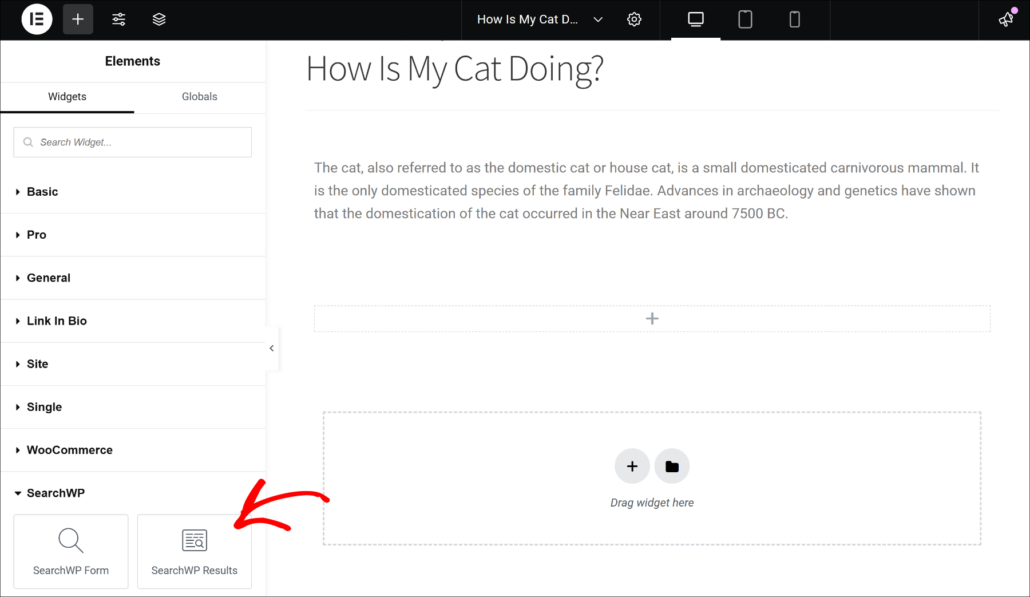Click the Elements panel title
Screen dimensions: 1030x597
[x=133, y=61]
